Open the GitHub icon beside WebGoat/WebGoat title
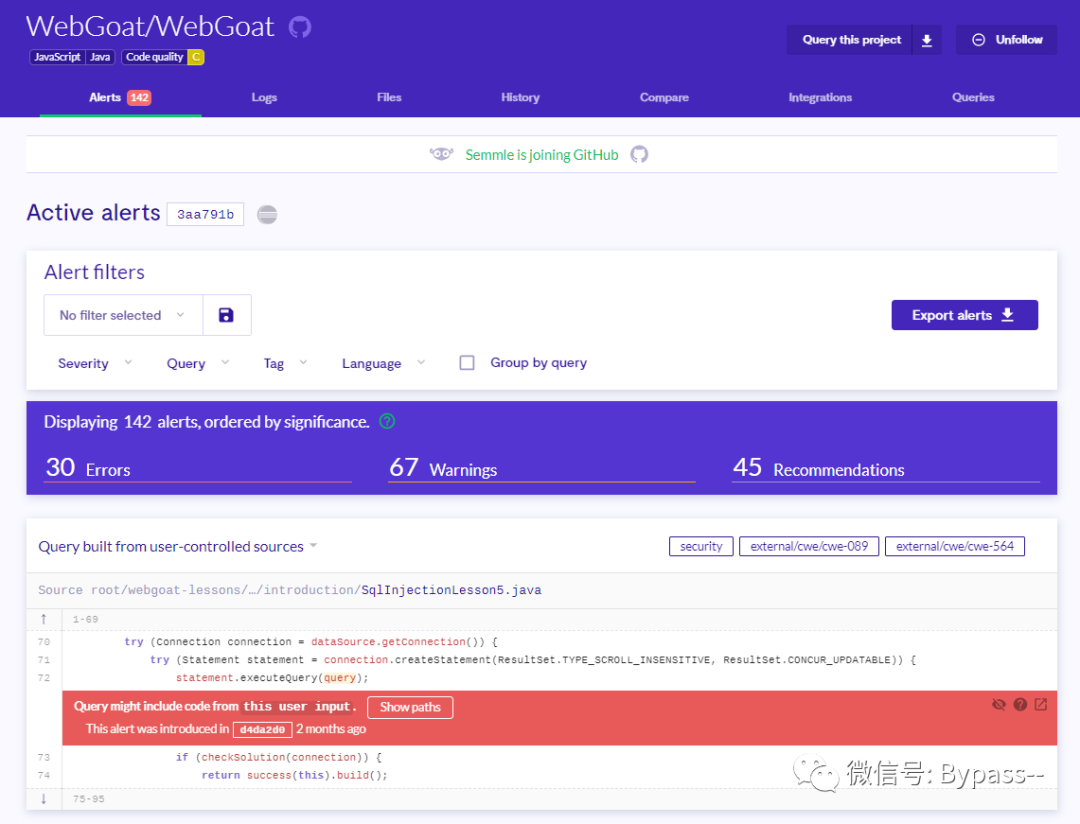This screenshot has width=1080, height=824. click(300, 28)
